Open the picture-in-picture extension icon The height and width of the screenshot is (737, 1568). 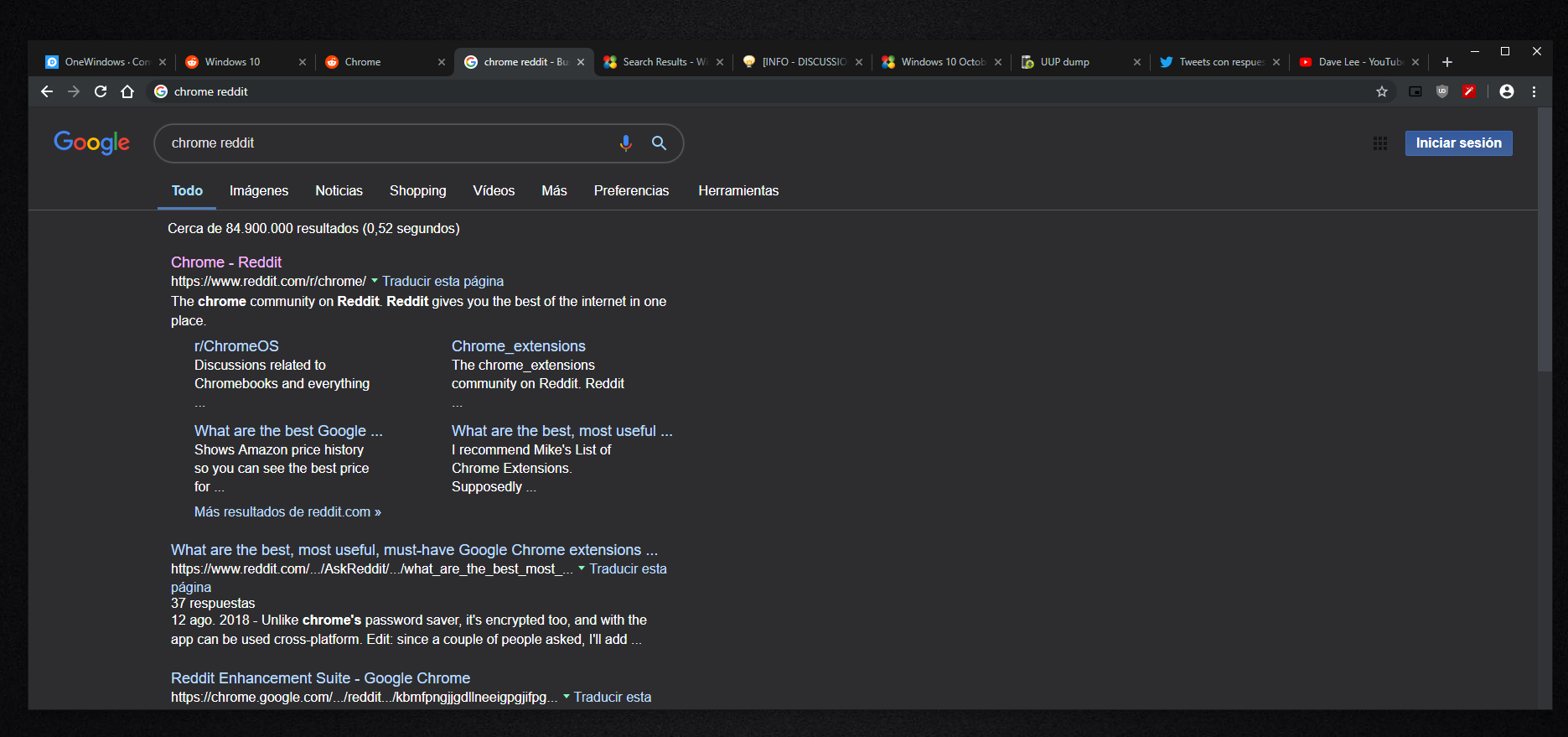tap(1415, 91)
